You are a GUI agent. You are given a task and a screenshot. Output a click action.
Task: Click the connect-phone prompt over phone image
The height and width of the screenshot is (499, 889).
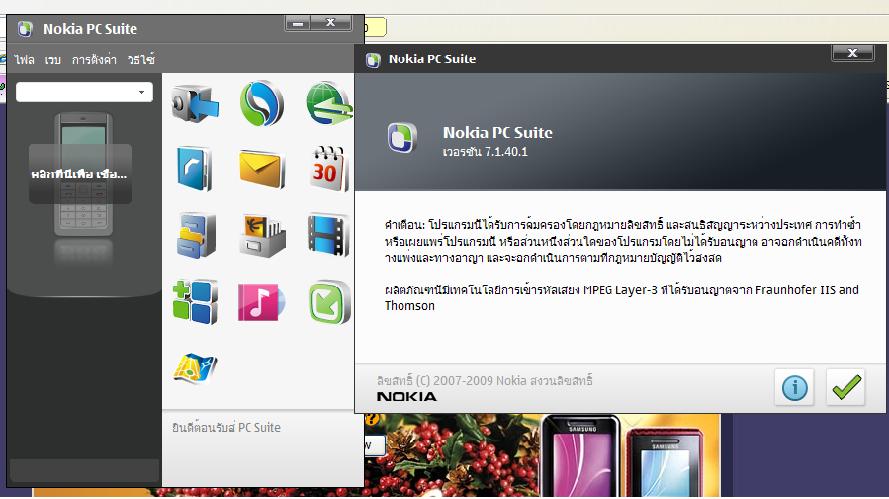[80, 174]
